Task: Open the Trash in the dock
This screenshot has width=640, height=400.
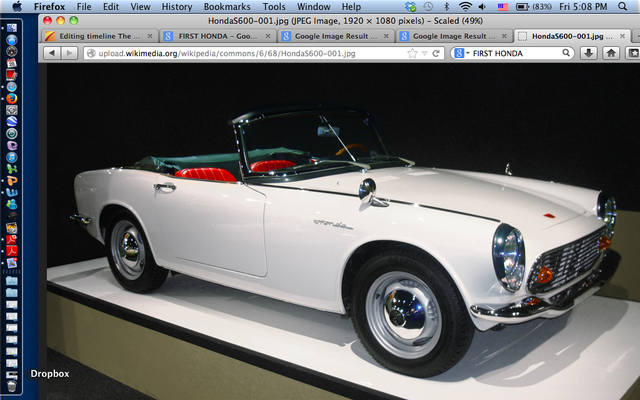Action: 11,387
